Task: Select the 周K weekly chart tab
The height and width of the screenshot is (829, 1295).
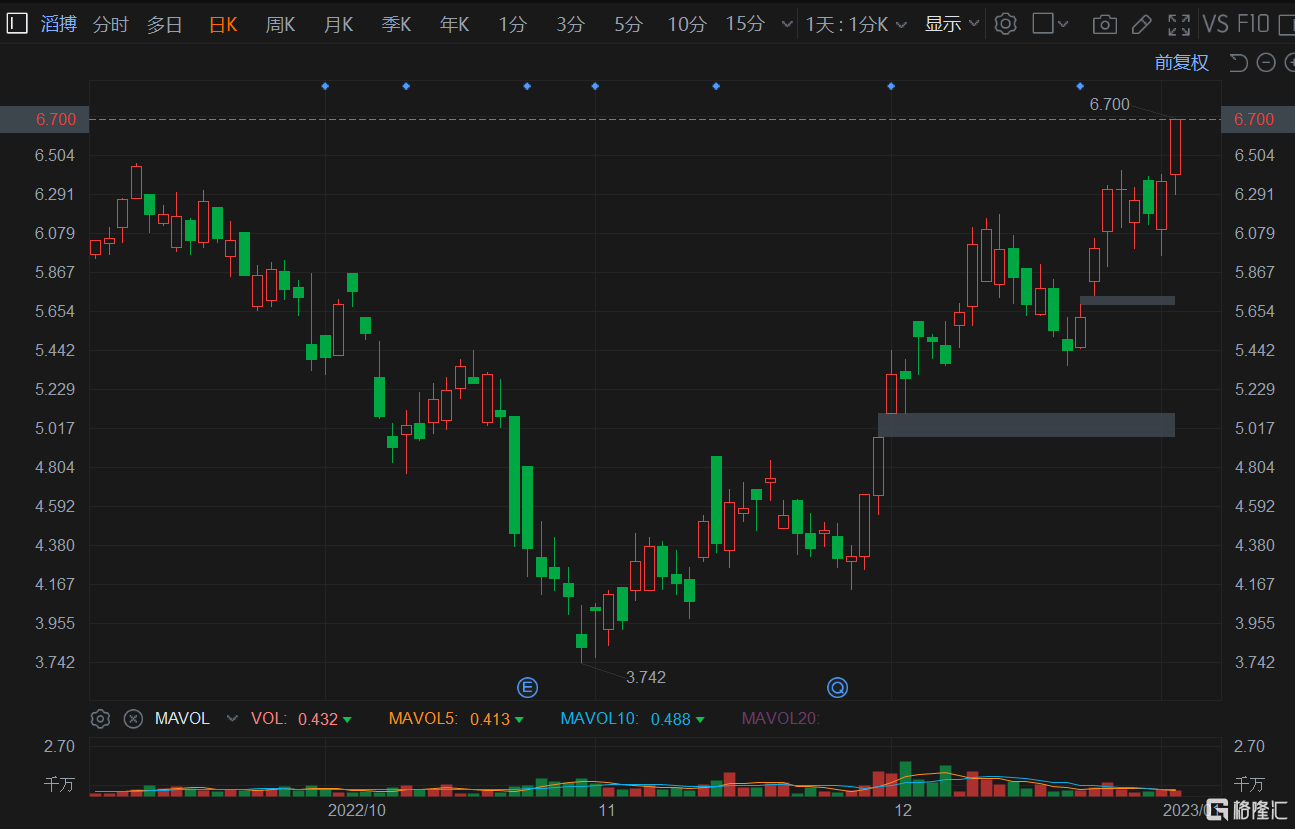Action: pyautogui.click(x=280, y=25)
